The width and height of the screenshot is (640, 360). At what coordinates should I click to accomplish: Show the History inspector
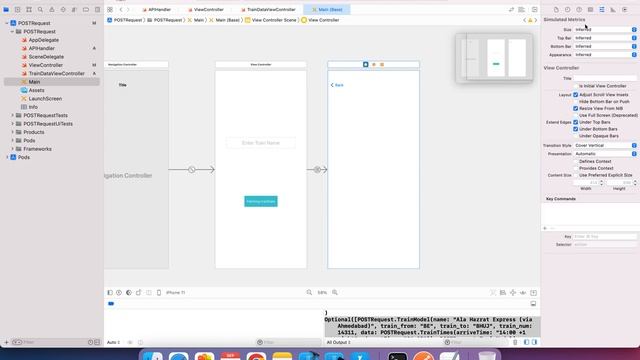click(568, 9)
